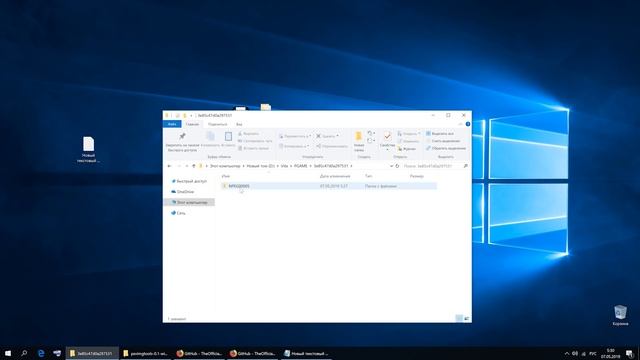Click PGAME in the address breadcrumb

[x=300, y=166]
